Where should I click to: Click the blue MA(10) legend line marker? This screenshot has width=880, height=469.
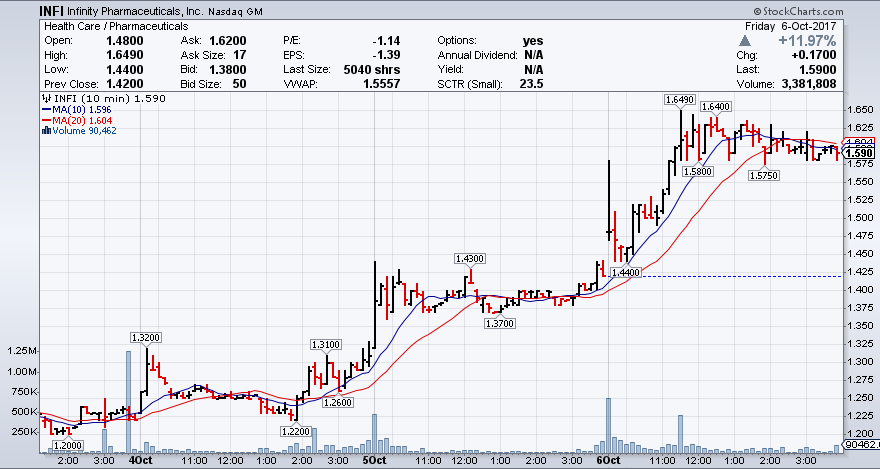(x=44, y=110)
